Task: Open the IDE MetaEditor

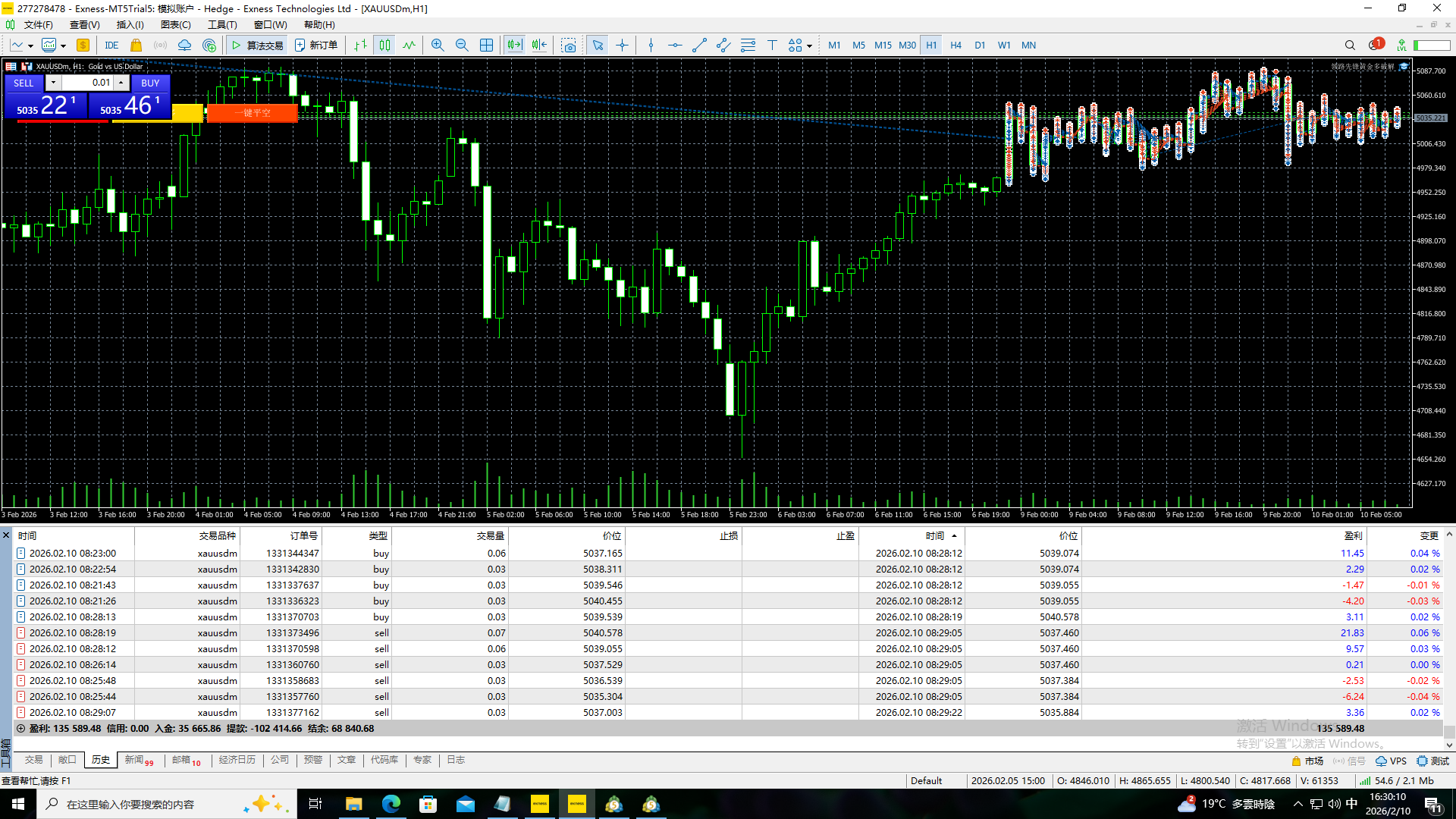Action: (111, 45)
